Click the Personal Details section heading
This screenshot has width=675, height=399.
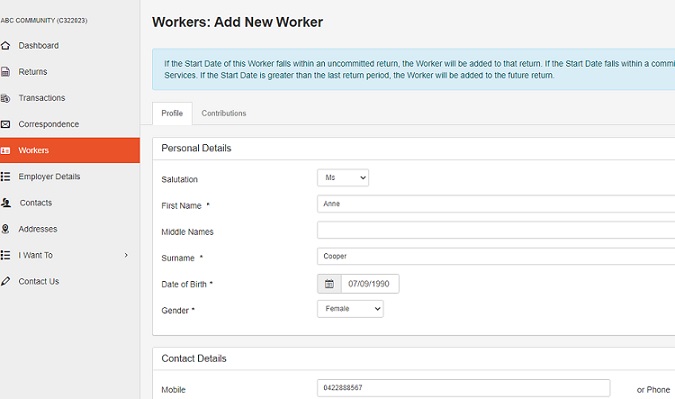pyautogui.click(x=196, y=148)
